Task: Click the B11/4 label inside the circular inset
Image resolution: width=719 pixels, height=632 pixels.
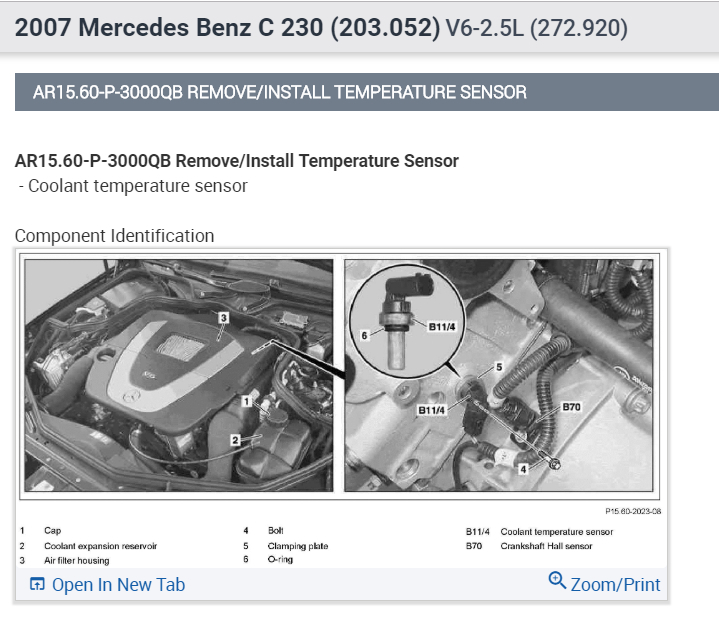Action: [441, 326]
